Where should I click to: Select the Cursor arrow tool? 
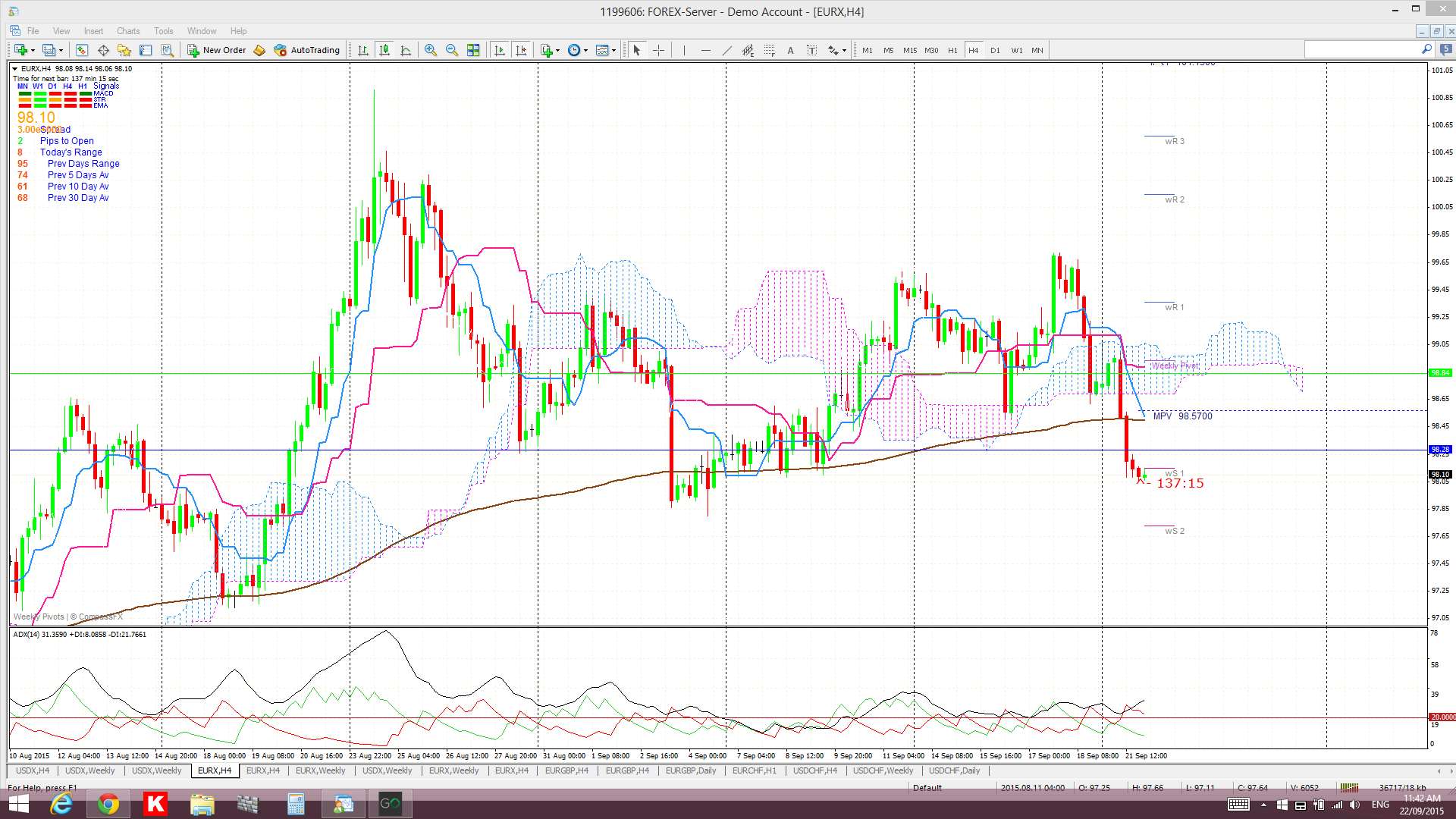point(637,50)
